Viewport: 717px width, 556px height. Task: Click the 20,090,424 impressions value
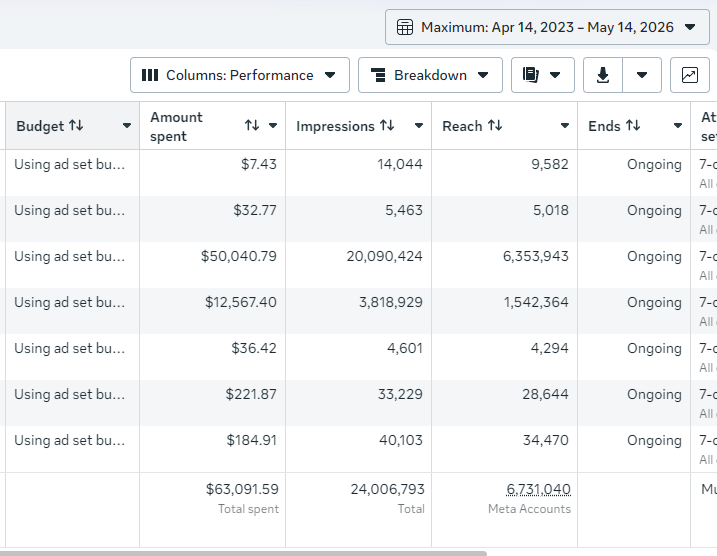point(385,257)
